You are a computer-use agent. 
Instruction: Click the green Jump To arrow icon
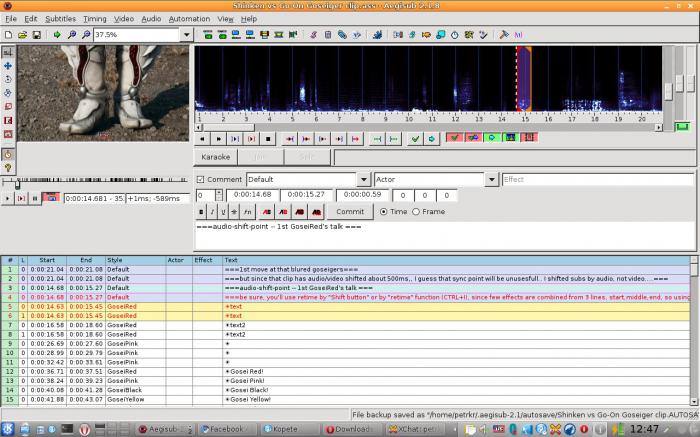57,35
